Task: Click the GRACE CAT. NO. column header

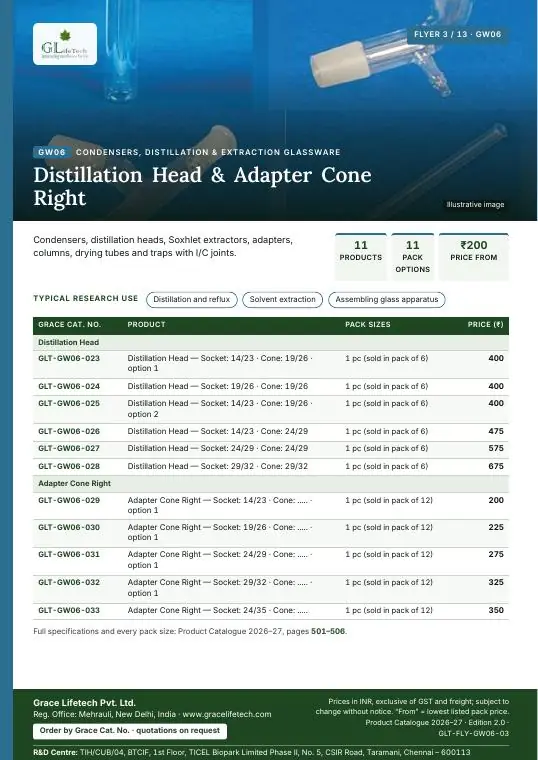Action: pyautogui.click(x=69, y=324)
